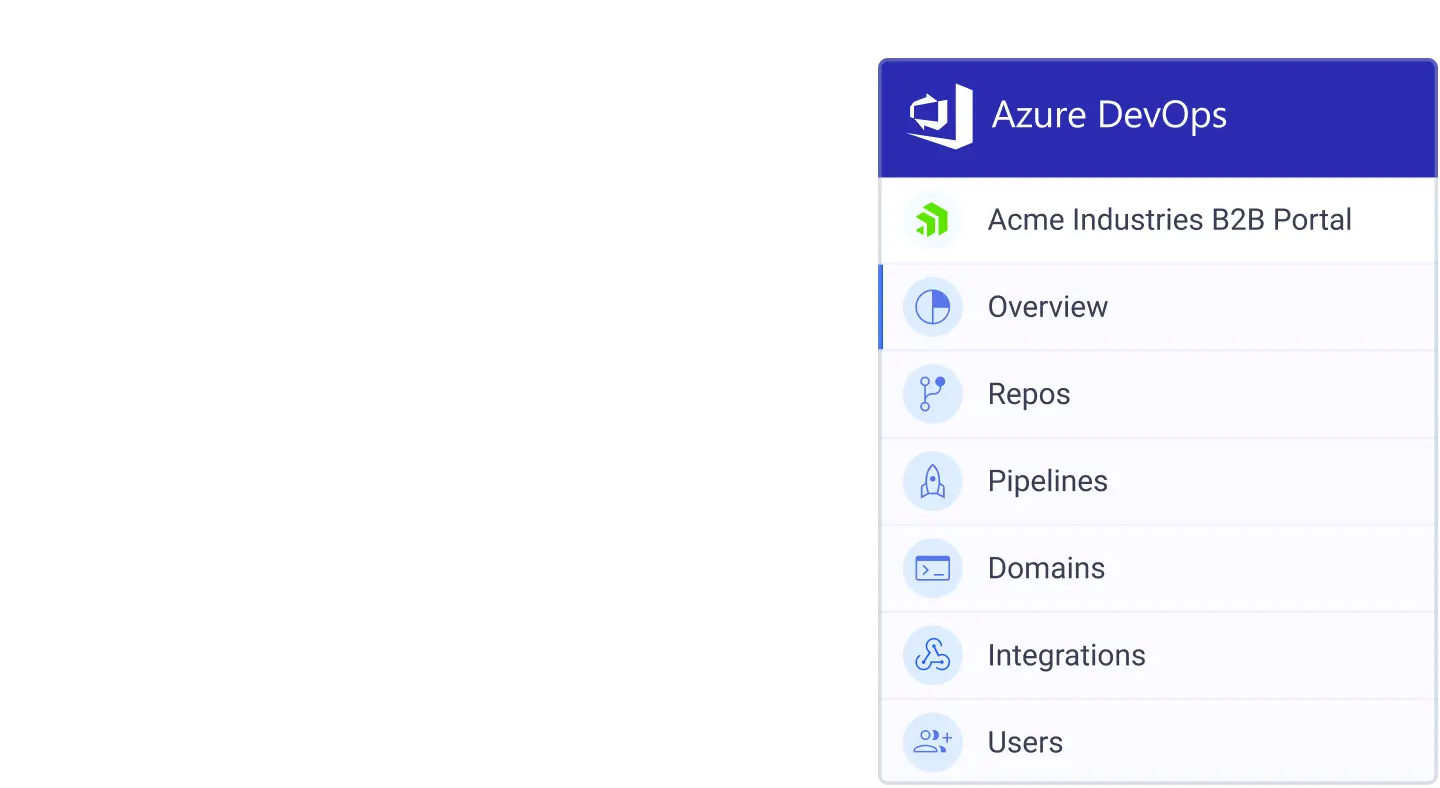The image size is (1440, 788).
Task: Click the Users add-person icon
Action: (x=932, y=742)
